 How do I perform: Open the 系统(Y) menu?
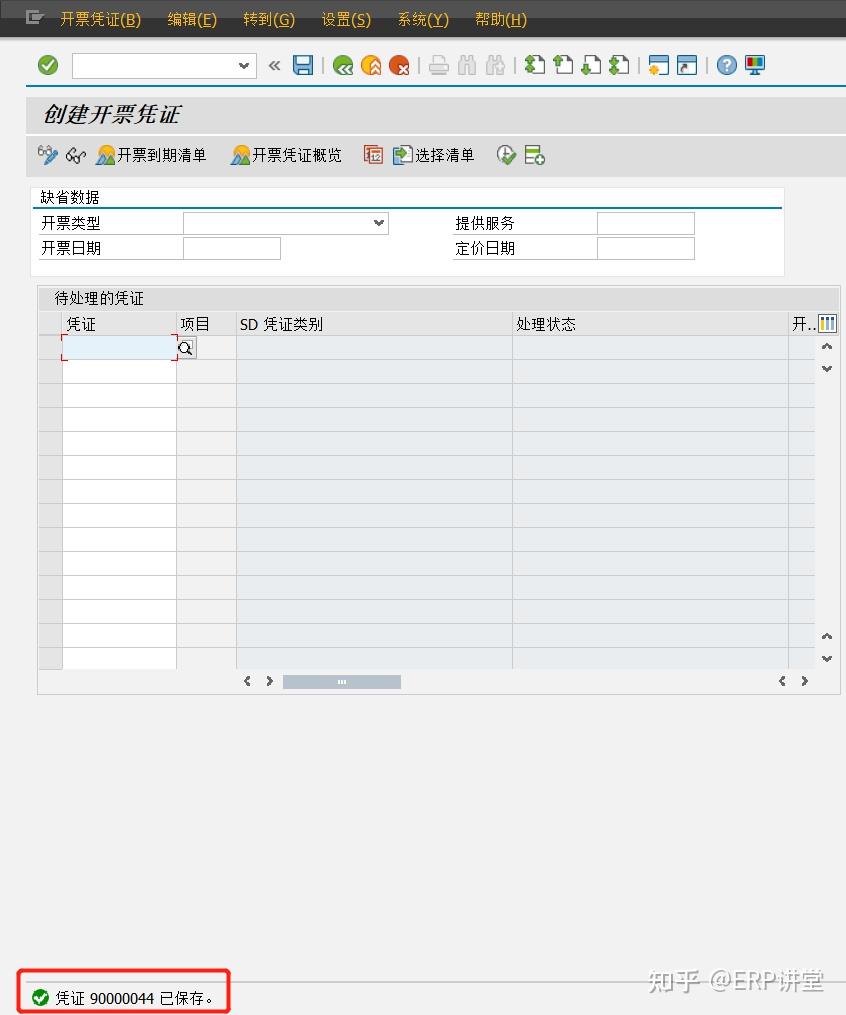pyautogui.click(x=421, y=19)
